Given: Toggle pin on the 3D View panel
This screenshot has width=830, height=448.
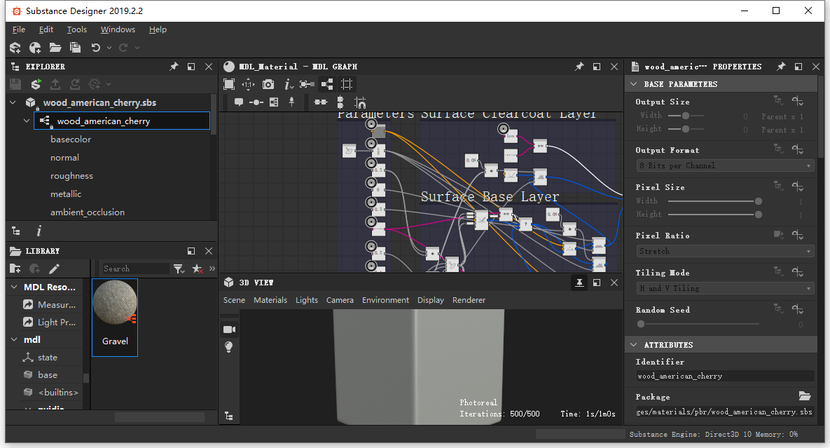Looking at the screenshot, I should [x=579, y=283].
